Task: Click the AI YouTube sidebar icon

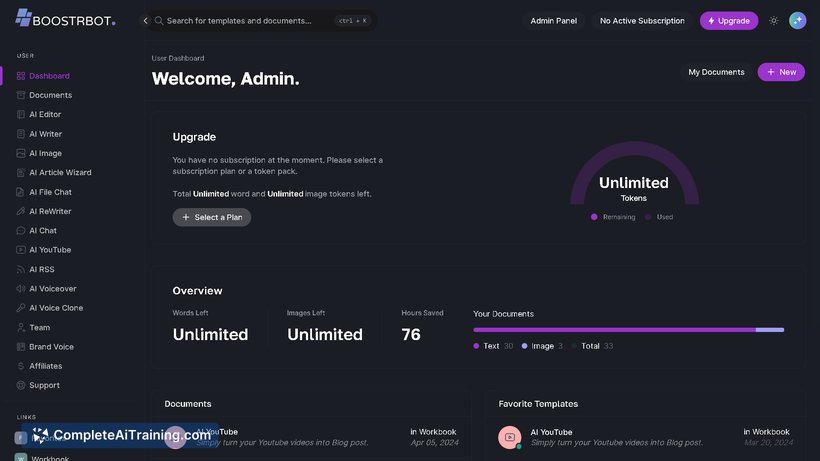Action: (21, 250)
